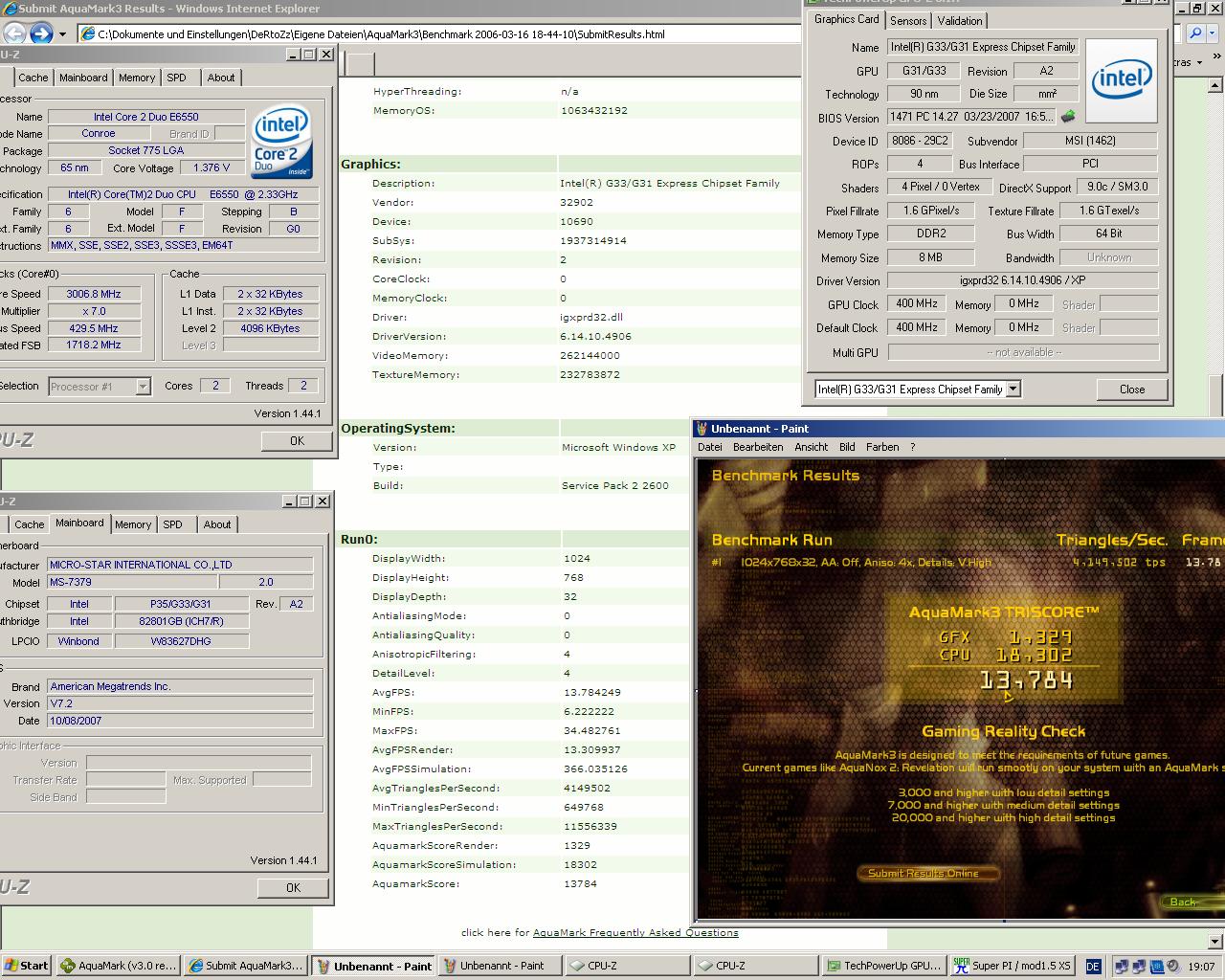
Task: Click the Close button in GPU-Z
Action: pyautogui.click(x=1132, y=390)
